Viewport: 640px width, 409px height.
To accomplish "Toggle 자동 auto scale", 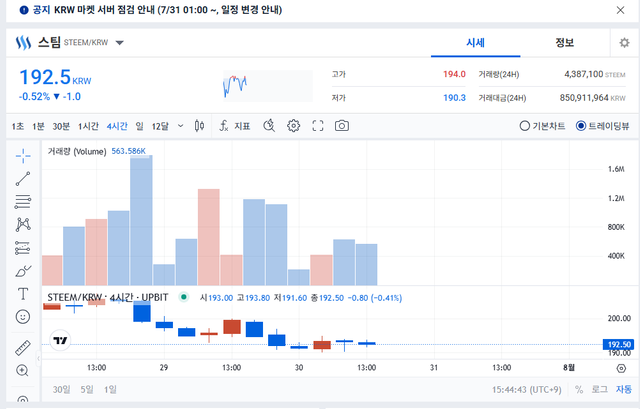I will tap(624, 389).
